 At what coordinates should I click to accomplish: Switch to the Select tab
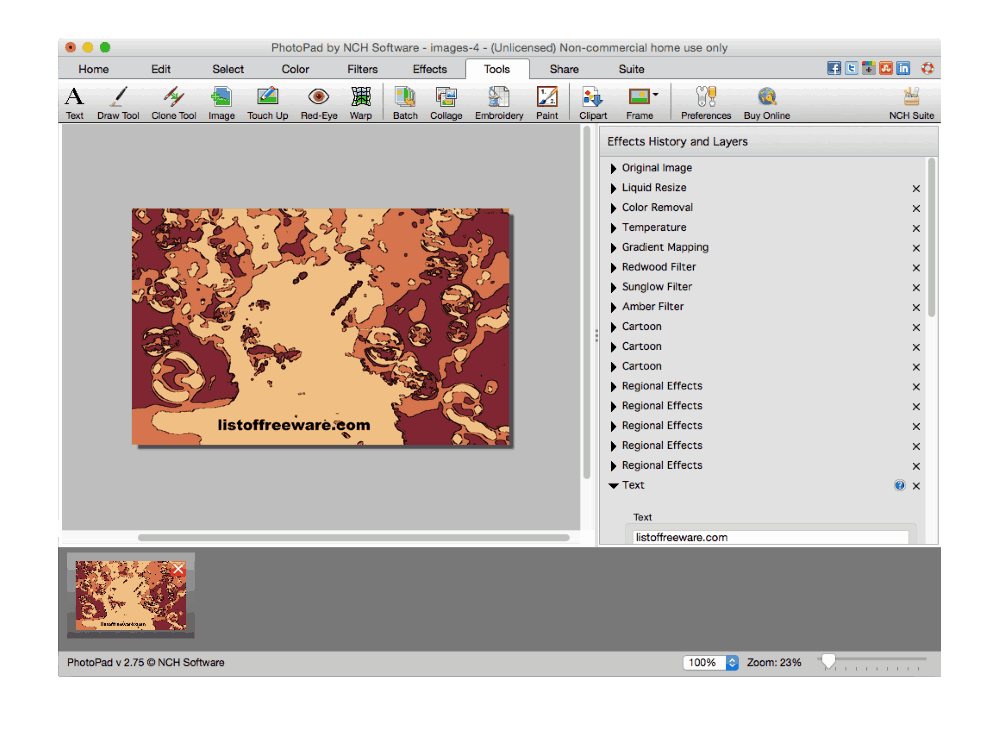click(x=228, y=69)
